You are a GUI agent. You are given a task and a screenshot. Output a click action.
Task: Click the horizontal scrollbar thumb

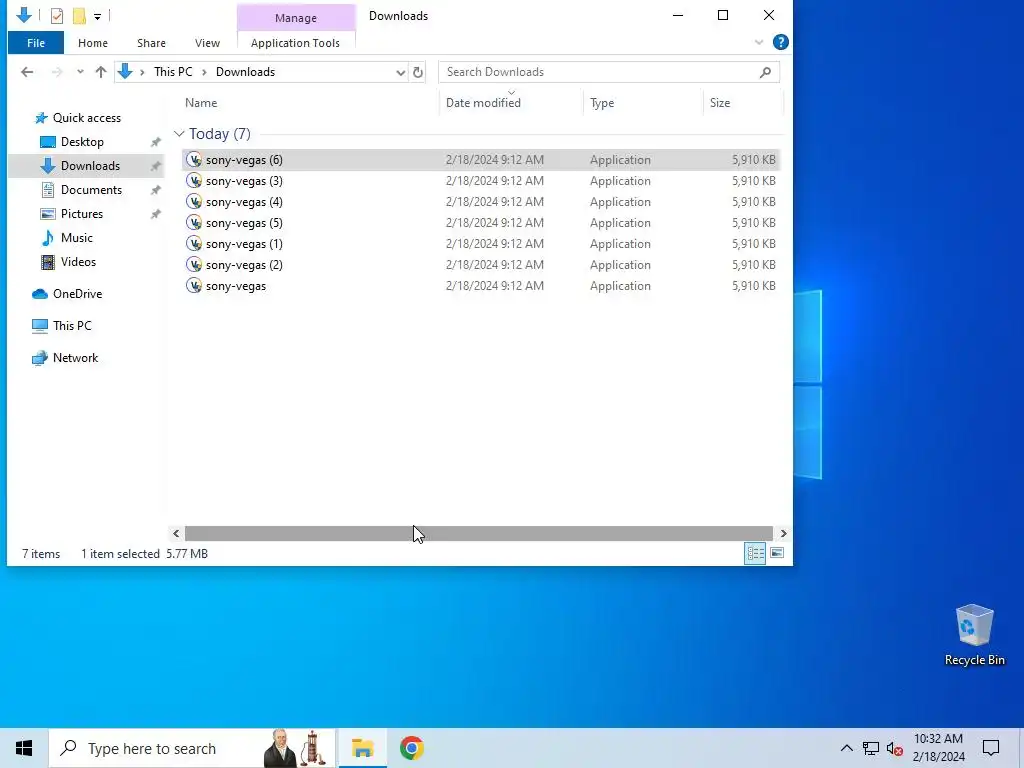(479, 534)
